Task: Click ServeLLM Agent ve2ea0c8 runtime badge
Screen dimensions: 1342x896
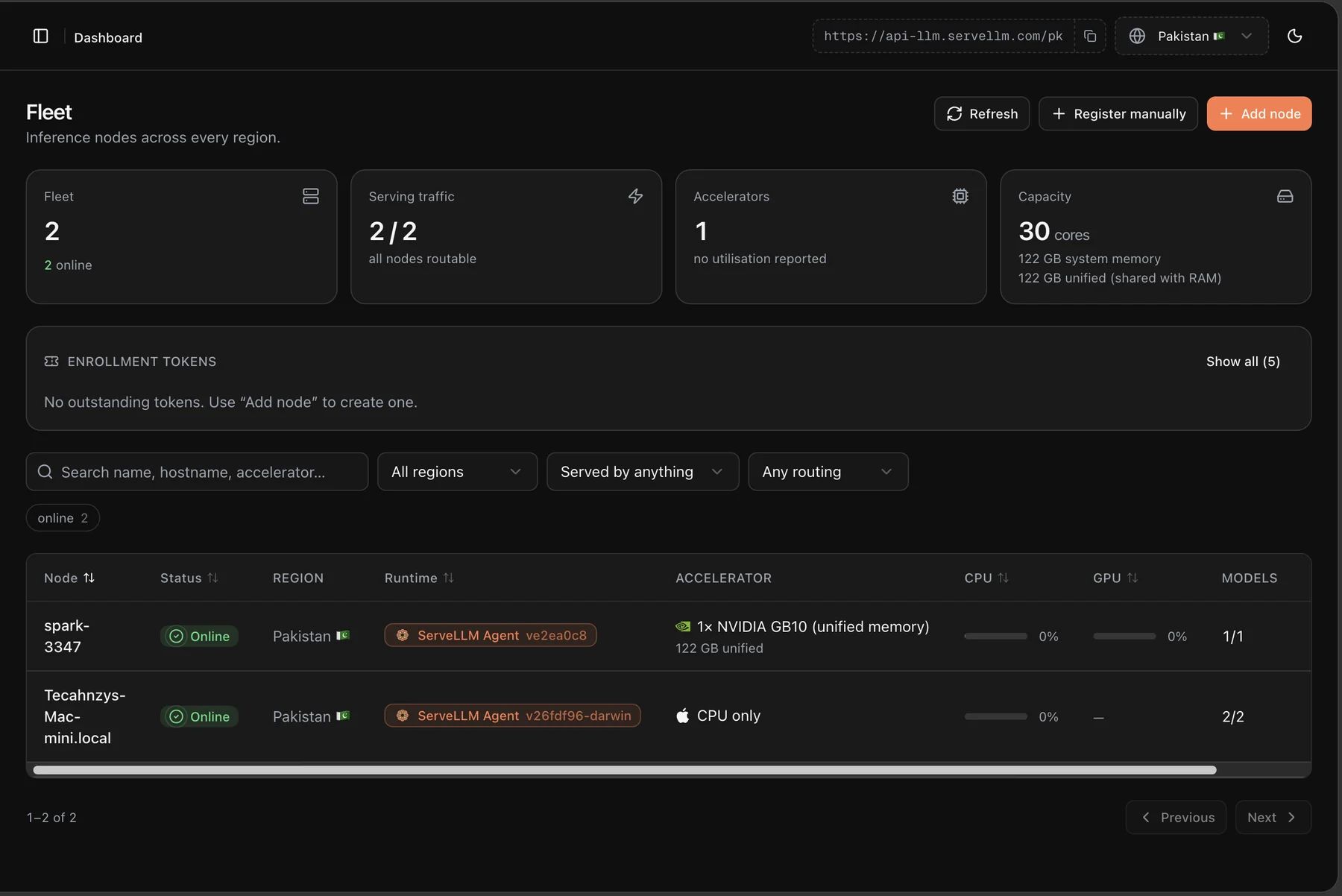Action: [491, 635]
